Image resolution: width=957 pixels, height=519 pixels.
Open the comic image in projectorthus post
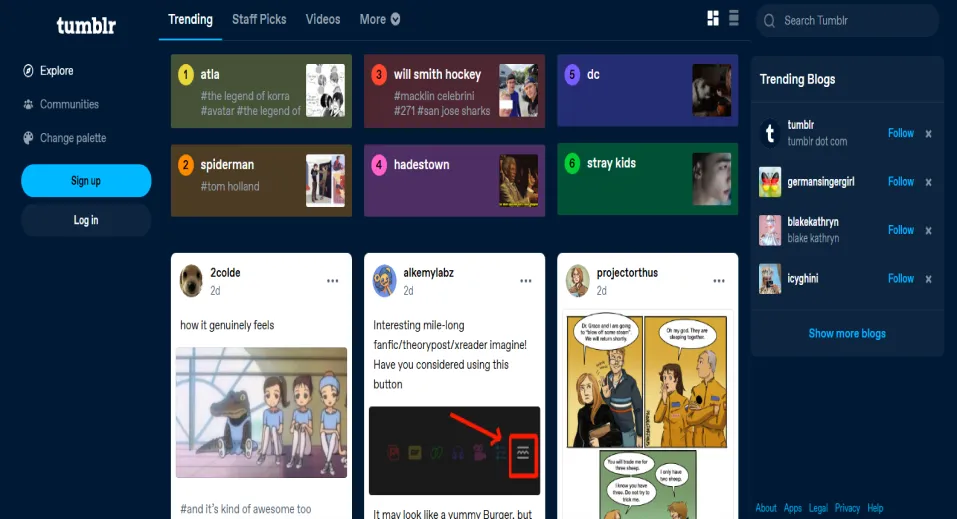[x=647, y=415]
